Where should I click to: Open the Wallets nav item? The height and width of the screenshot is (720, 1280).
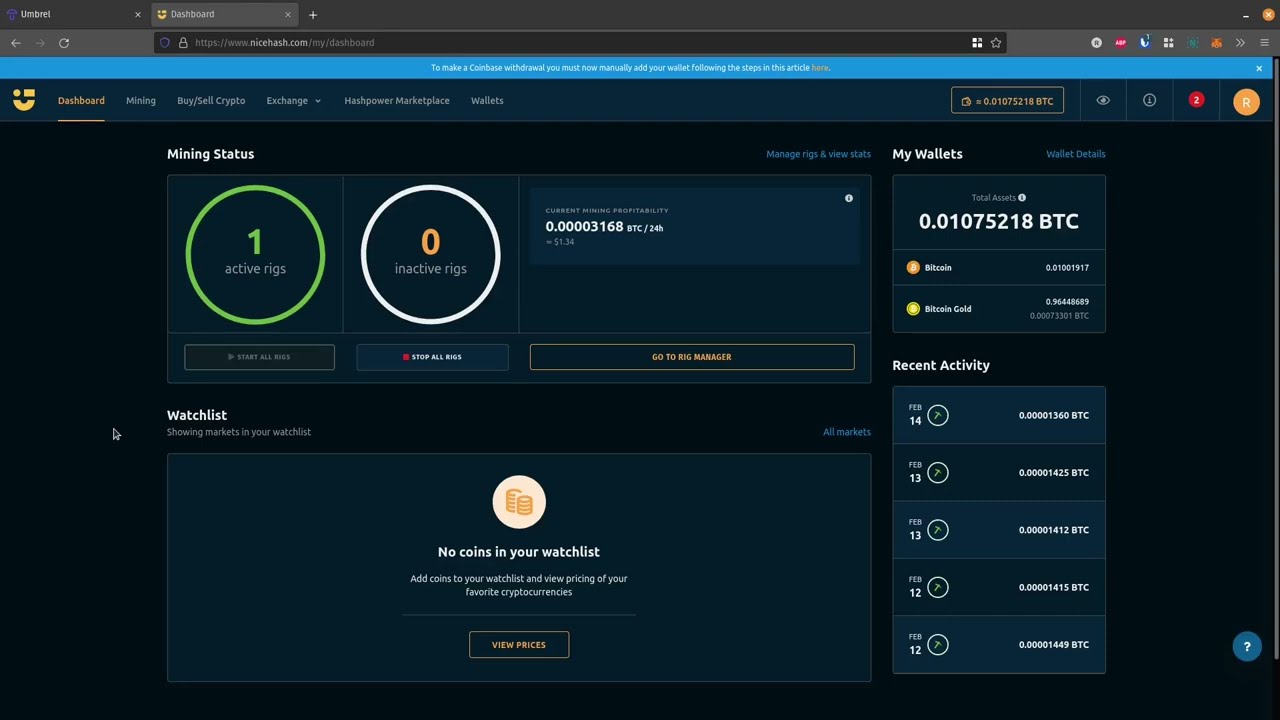tap(487, 100)
